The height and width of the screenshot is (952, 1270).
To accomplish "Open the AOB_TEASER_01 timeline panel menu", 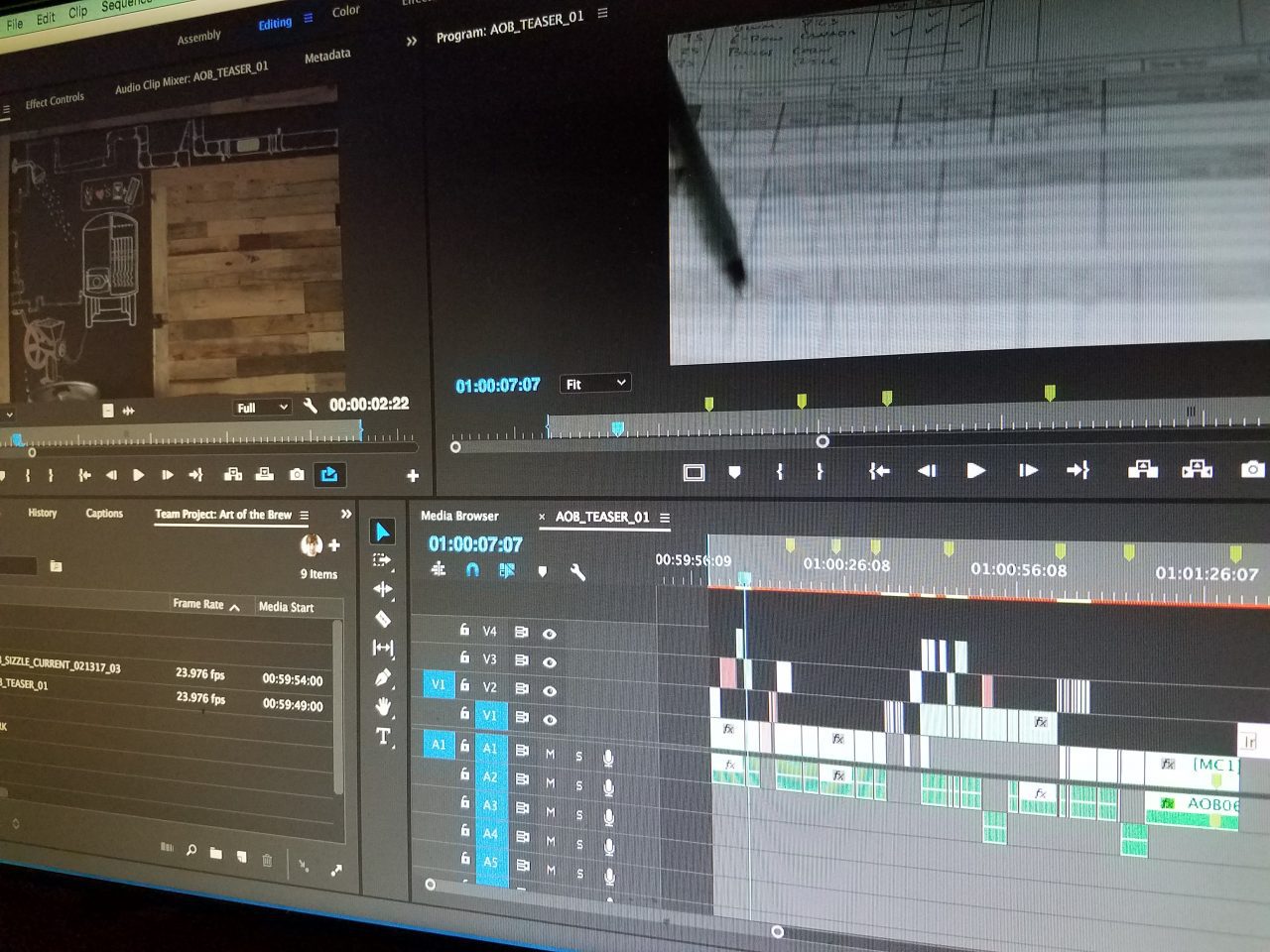I will pos(665,518).
